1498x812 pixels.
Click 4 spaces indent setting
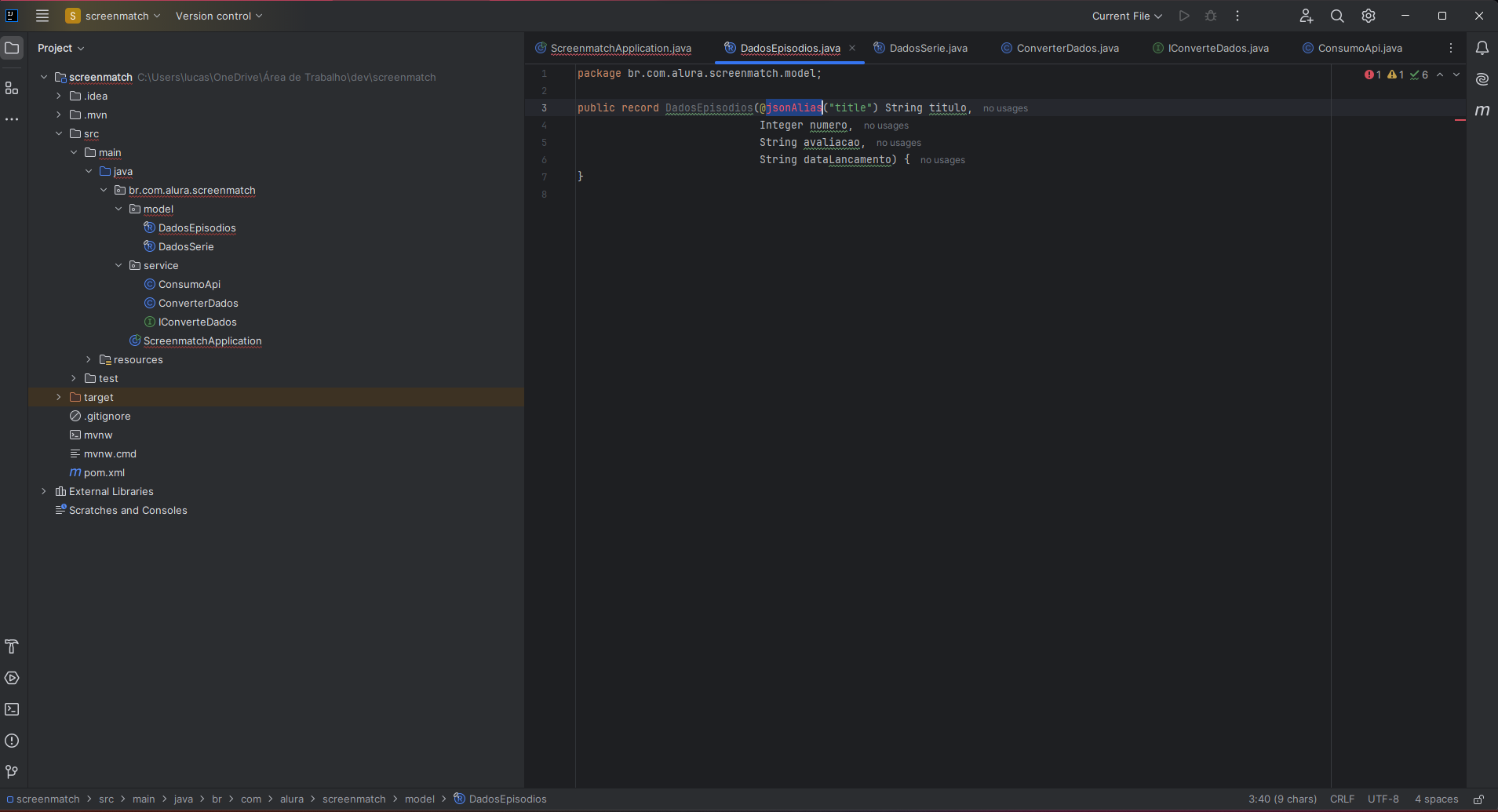[x=1436, y=799]
